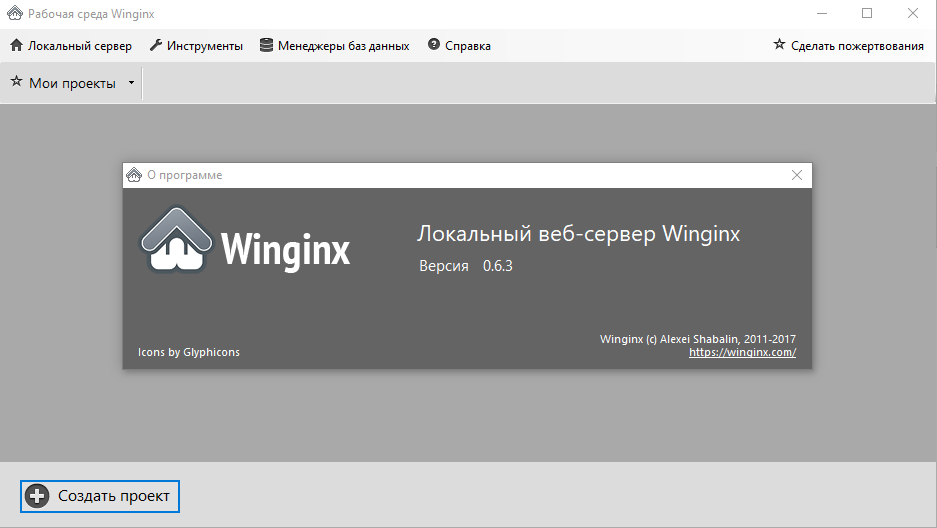Expand the Мои проекты dropdown arrow
937x528 pixels.
click(131, 83)
